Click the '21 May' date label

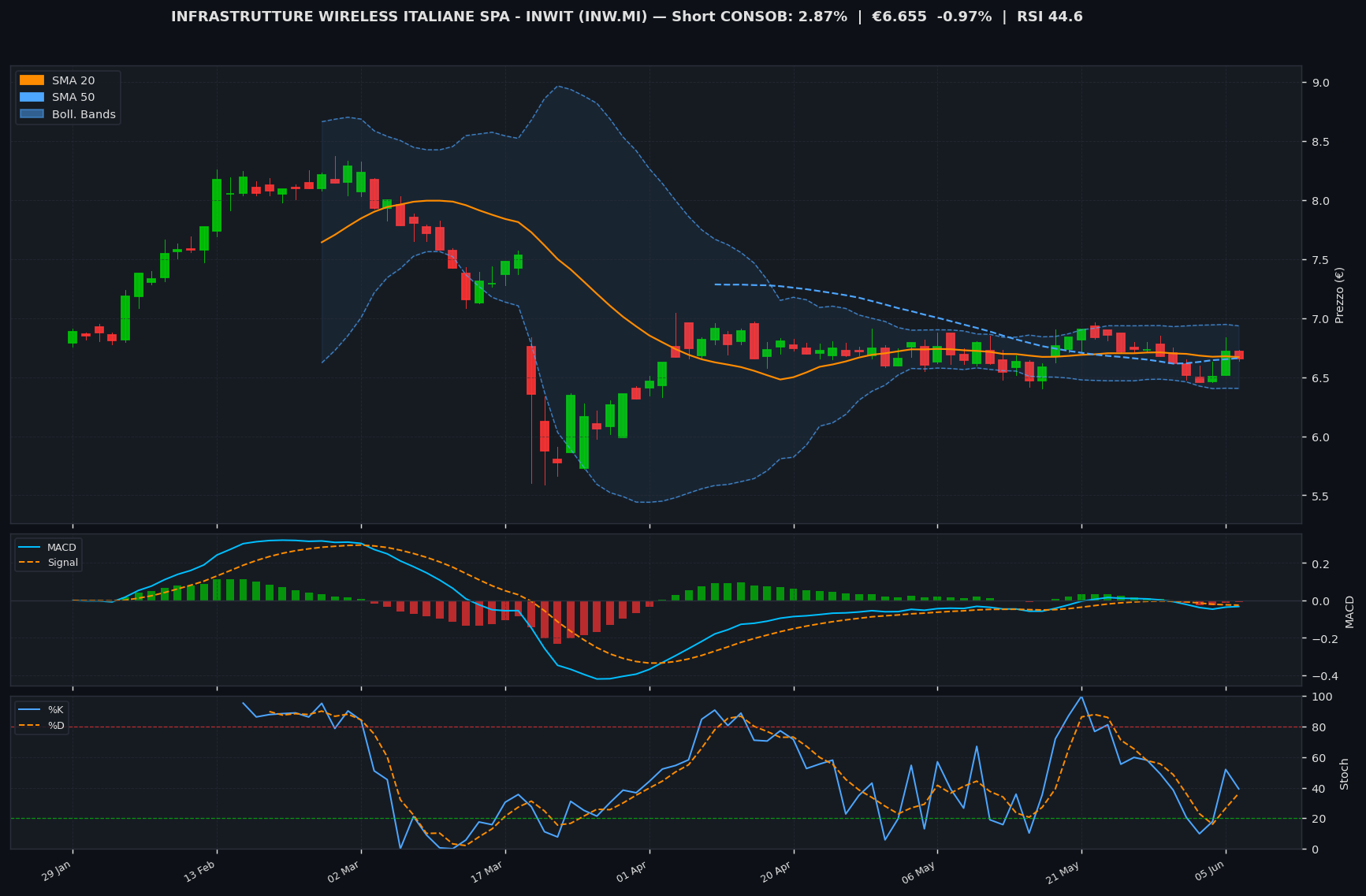[x=1064, y=872]
